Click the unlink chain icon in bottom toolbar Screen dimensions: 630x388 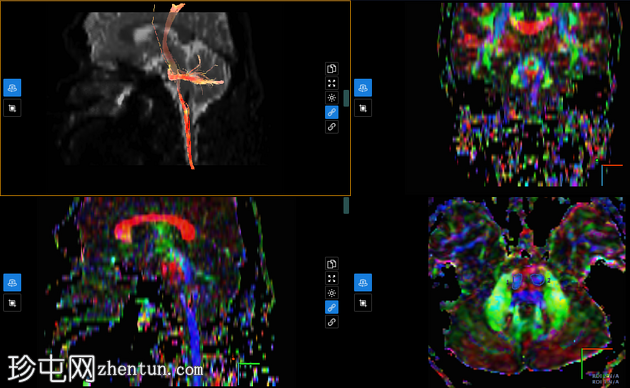click(x=331, y=322)
